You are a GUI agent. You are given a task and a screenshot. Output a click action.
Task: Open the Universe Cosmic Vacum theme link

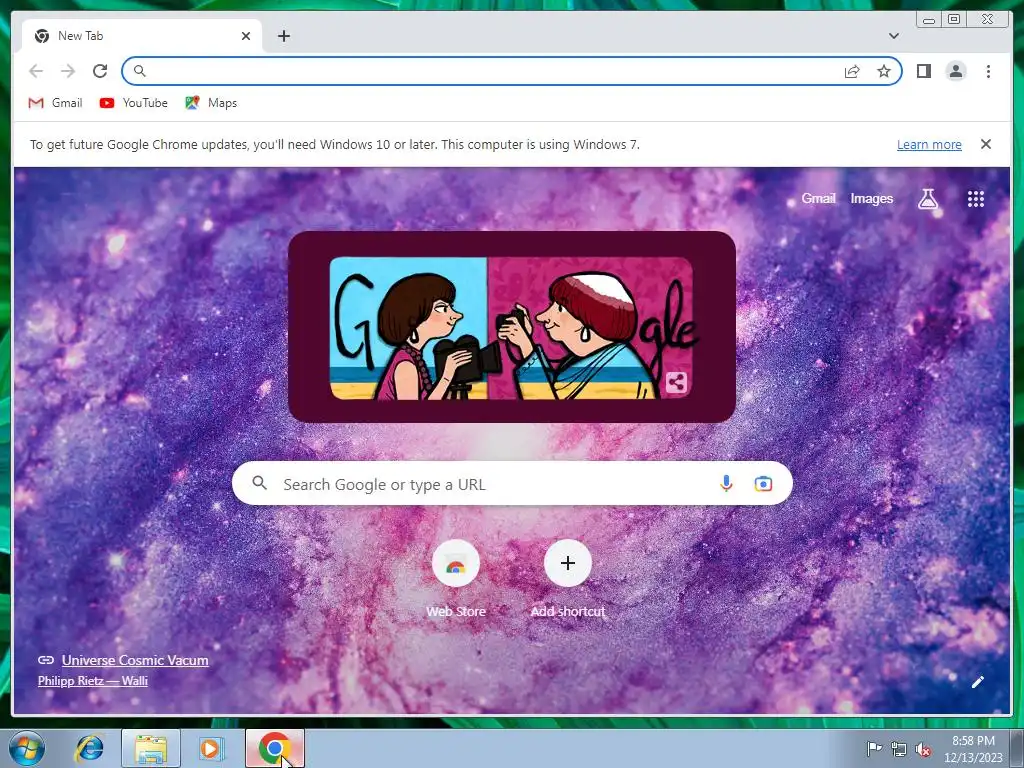click(x=135, y=660)
